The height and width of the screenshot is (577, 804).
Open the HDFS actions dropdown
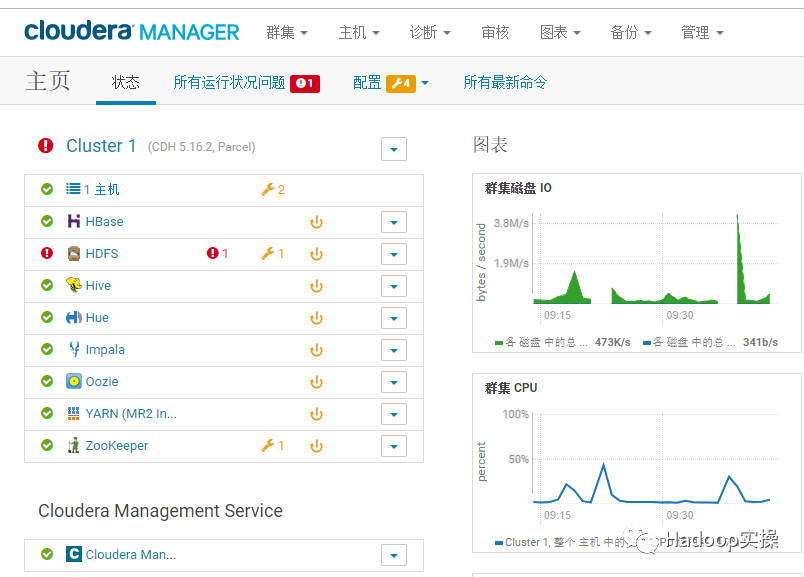click(394, 254)
